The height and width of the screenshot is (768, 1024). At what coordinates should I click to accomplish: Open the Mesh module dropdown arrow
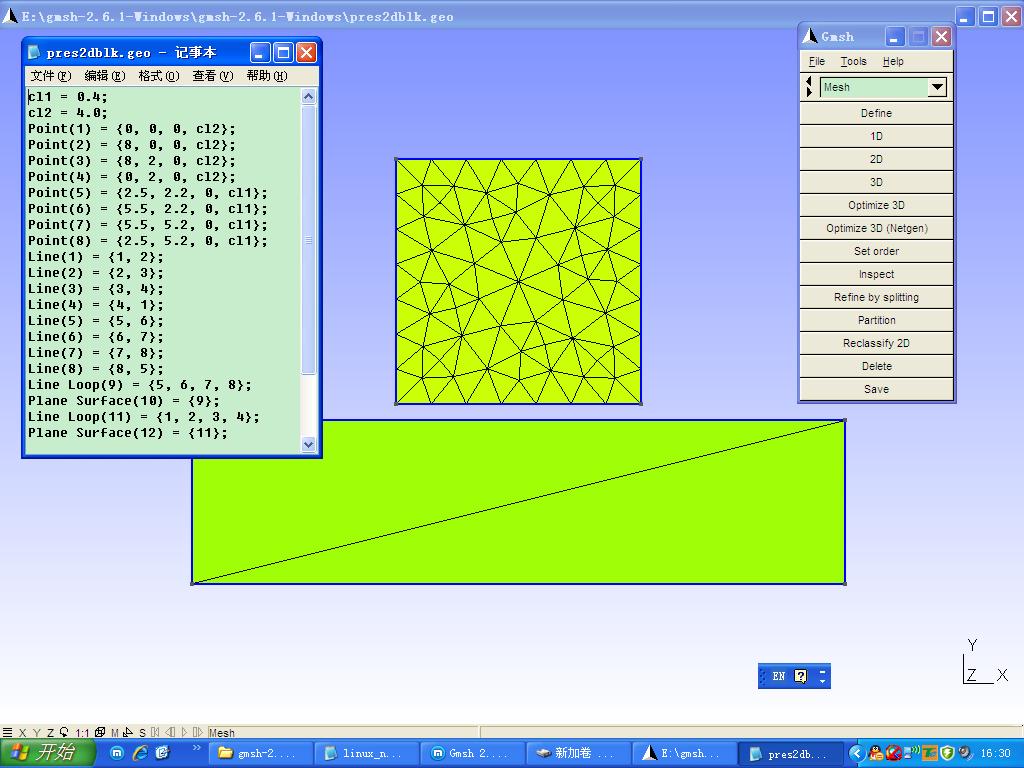click(x=937, y=87)
